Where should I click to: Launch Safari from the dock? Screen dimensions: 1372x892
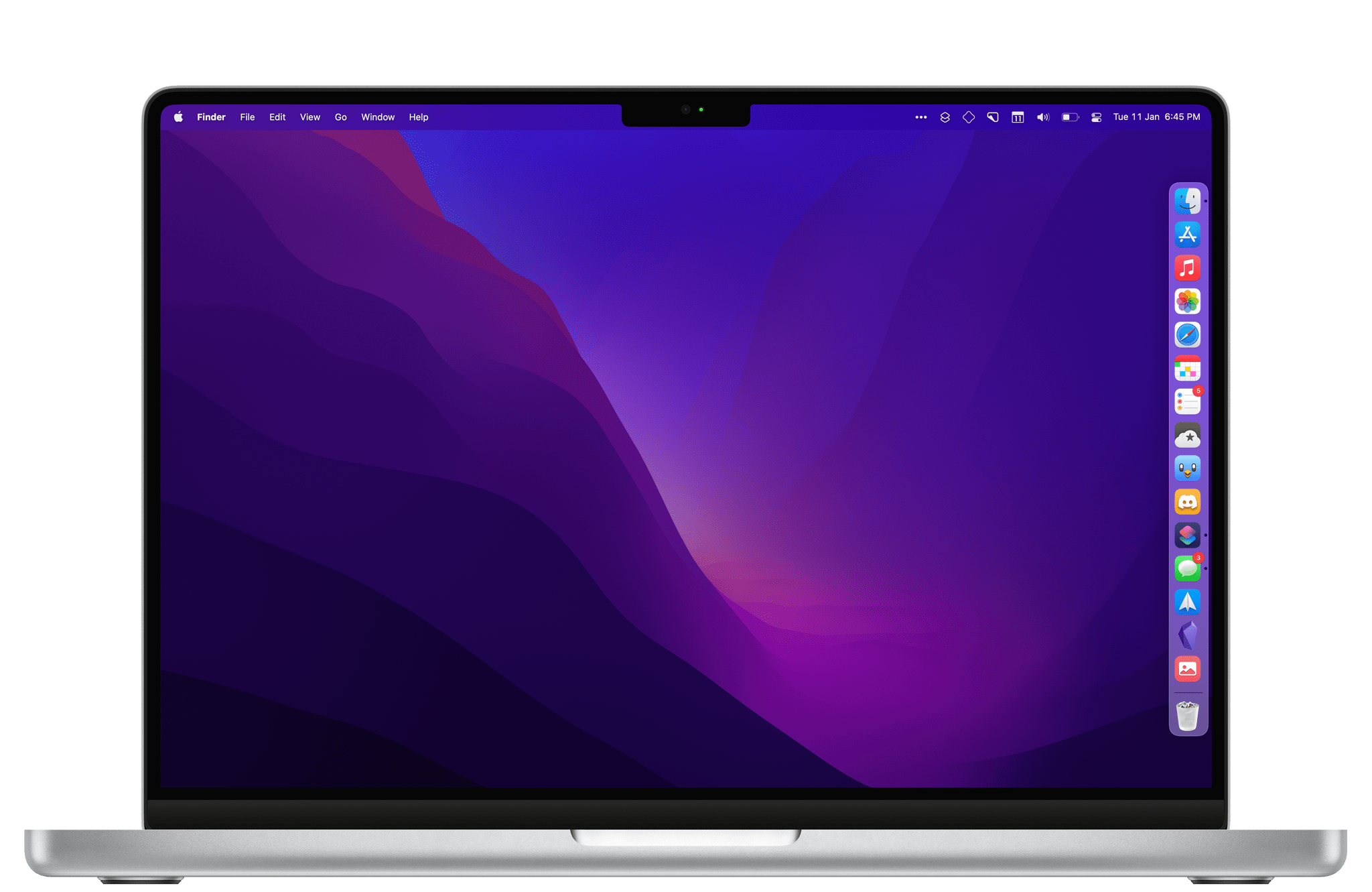tap(1187, 335)
